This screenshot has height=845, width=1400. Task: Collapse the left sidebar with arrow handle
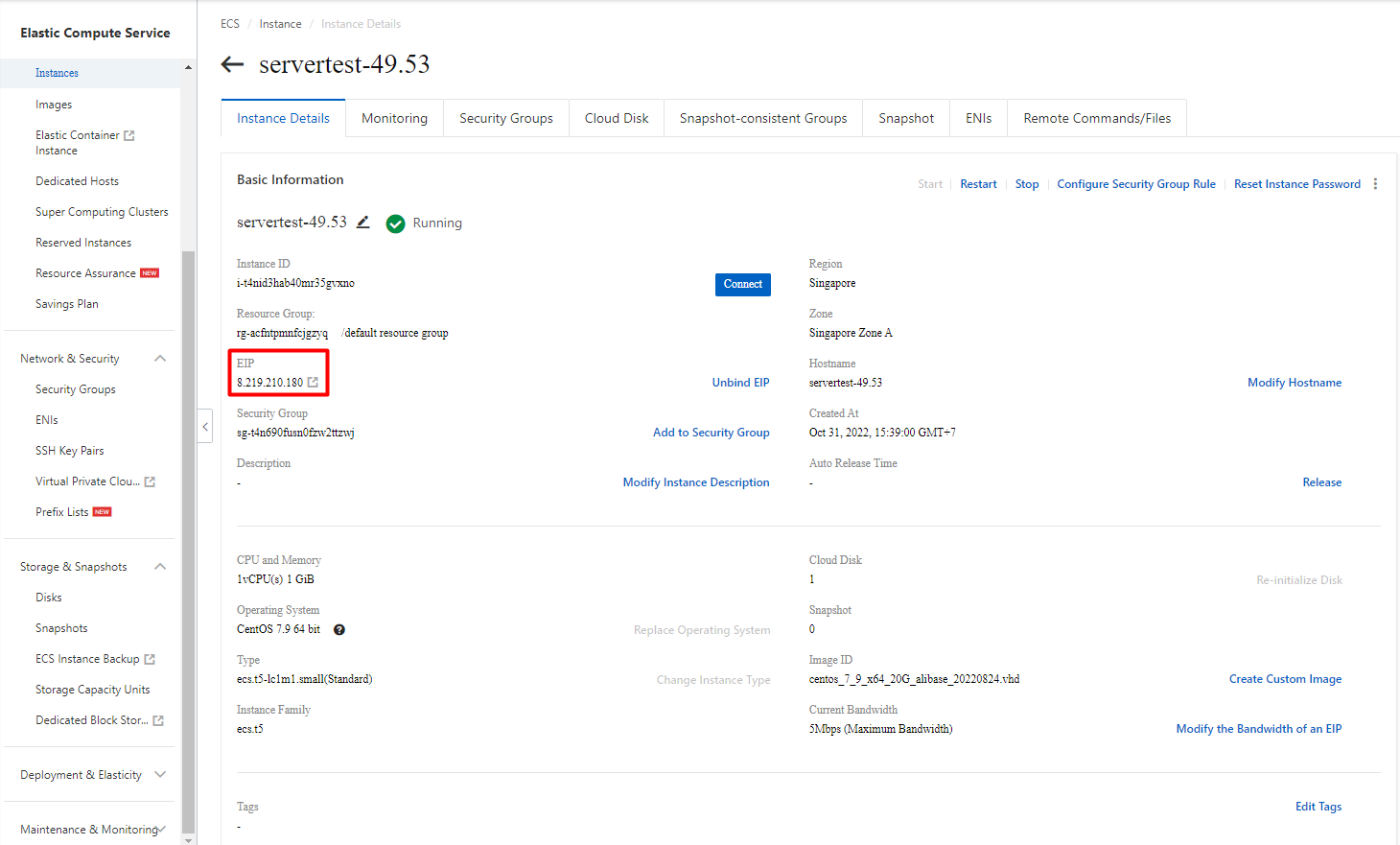[205, 427]
